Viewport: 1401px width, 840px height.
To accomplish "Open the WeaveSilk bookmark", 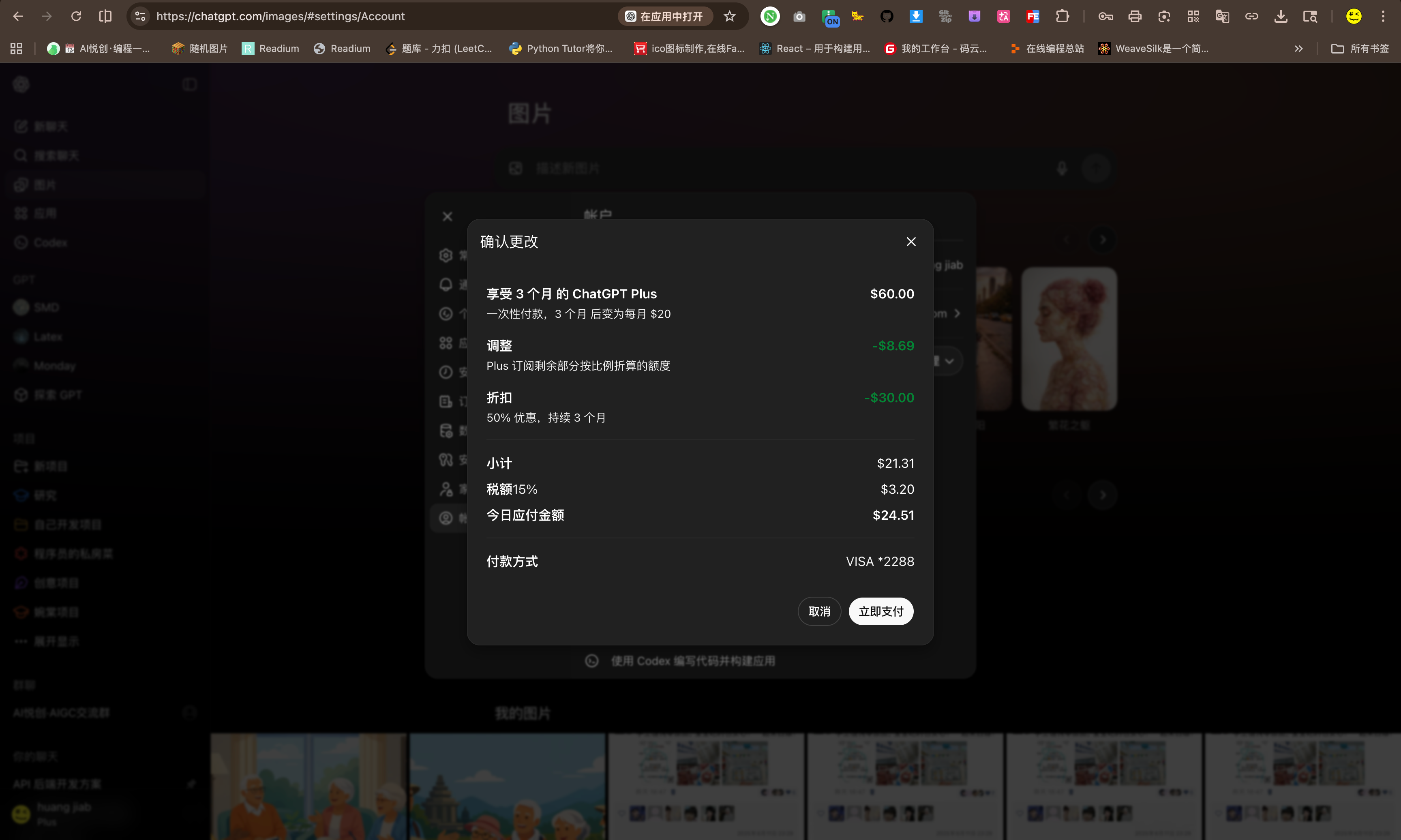I will [x=1153, y=49].
